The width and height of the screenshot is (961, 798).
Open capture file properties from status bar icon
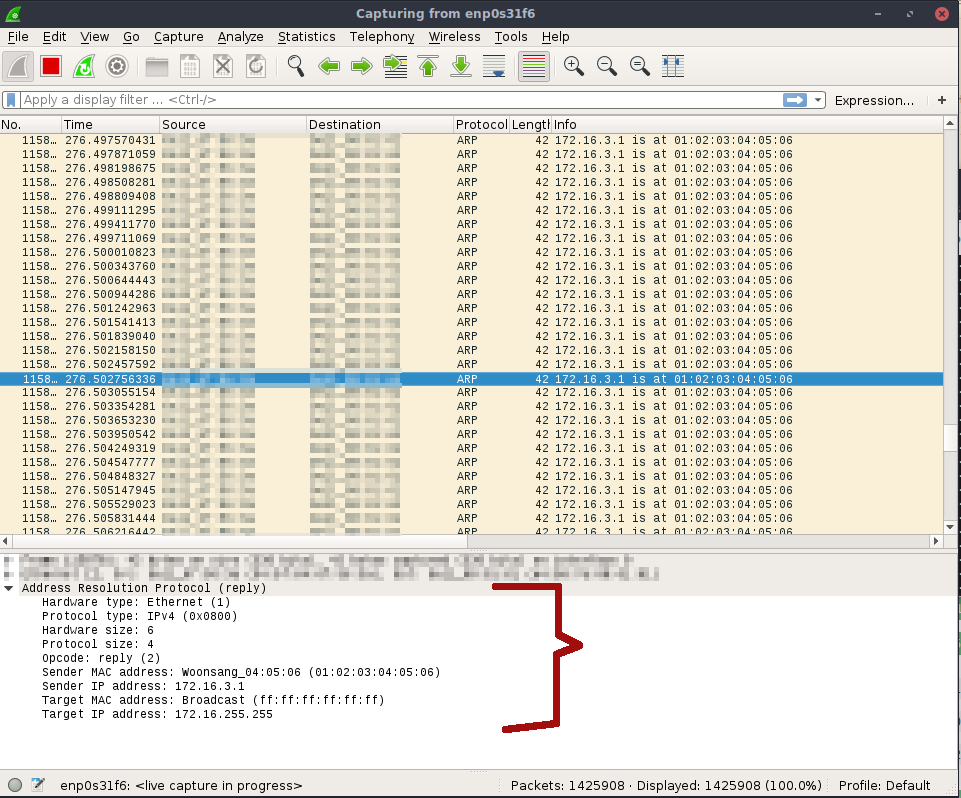[38, 785]
